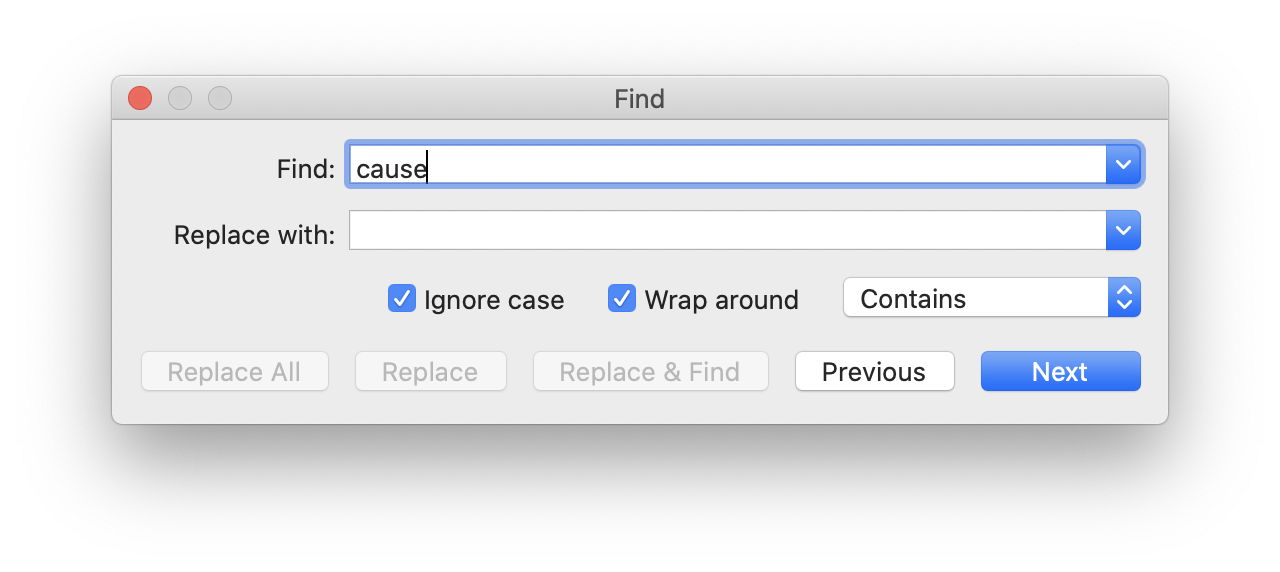Screen dimensions: 1280x572
Task: Focus the Find text field containing "cause"
Action: pyautogui.click(x=726, y=165)
